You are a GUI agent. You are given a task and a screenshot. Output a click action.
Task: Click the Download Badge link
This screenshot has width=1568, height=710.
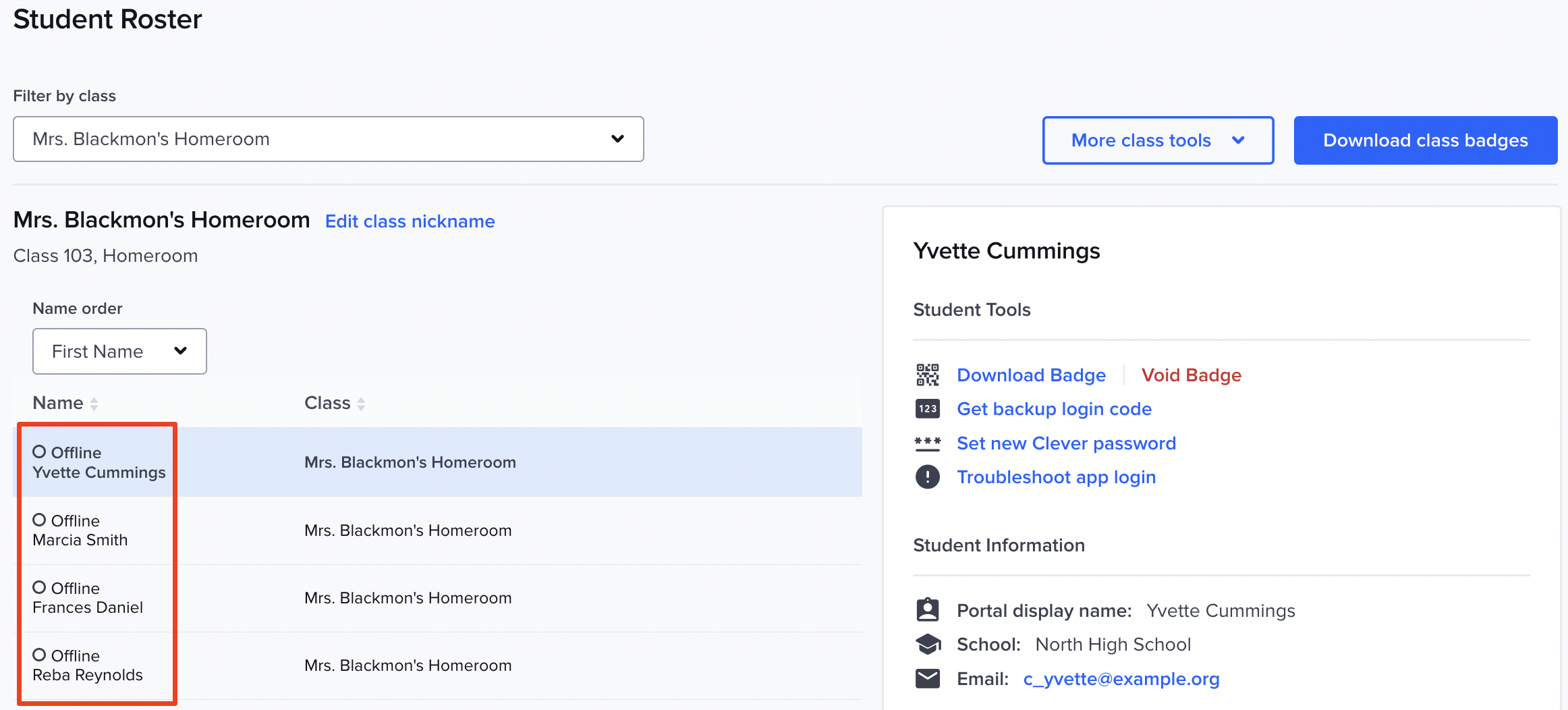1031,375
